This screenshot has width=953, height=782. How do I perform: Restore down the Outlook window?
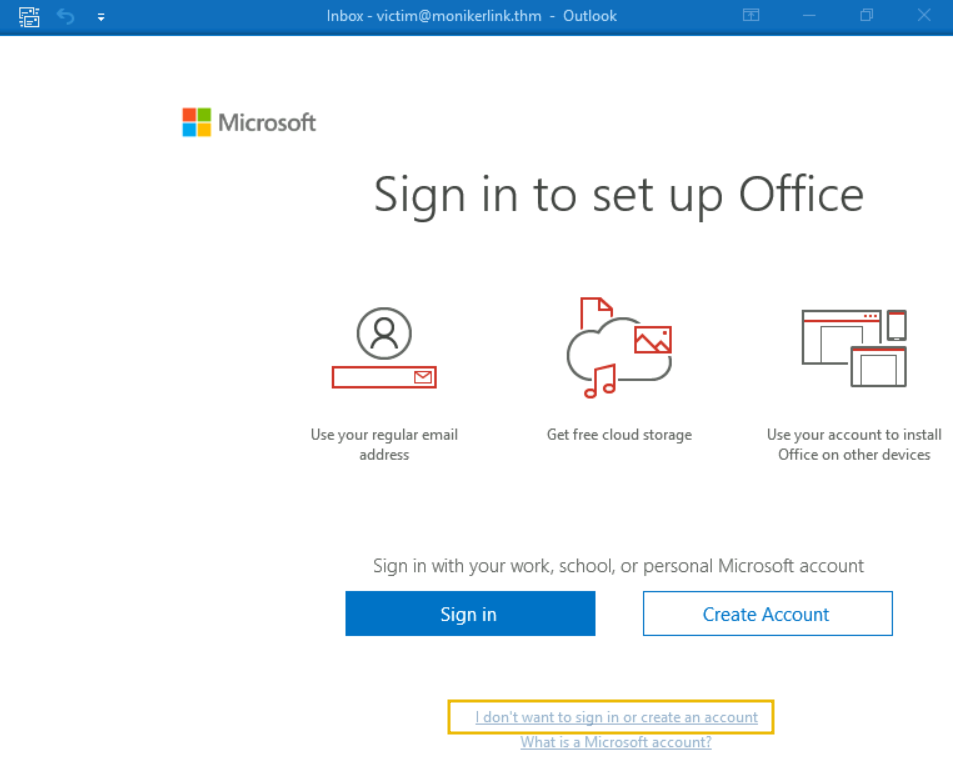867,15
